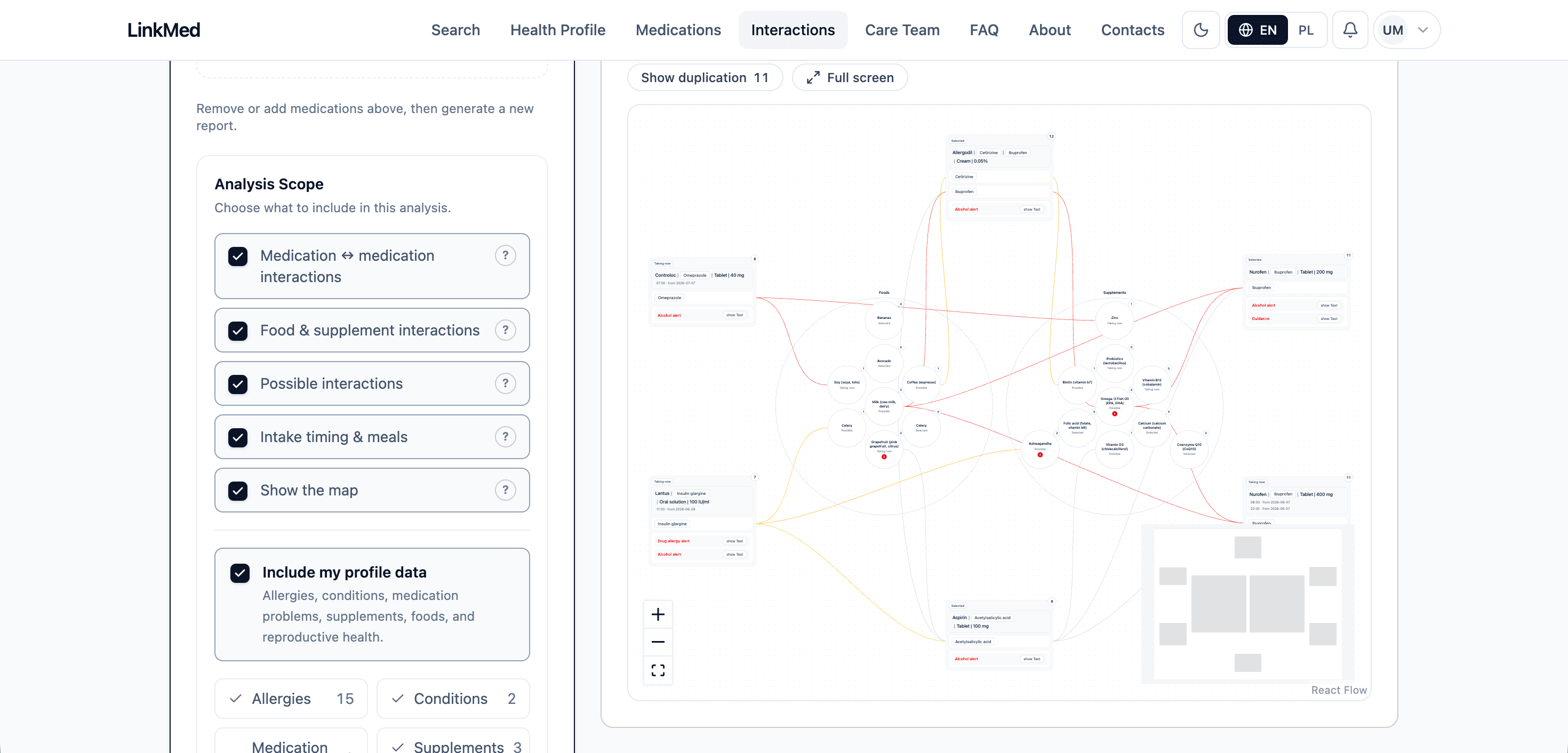The width and height of the screenshot is (1568, 753).
Task: Uncheck Include my profile data
Action: tap(240, 573)
